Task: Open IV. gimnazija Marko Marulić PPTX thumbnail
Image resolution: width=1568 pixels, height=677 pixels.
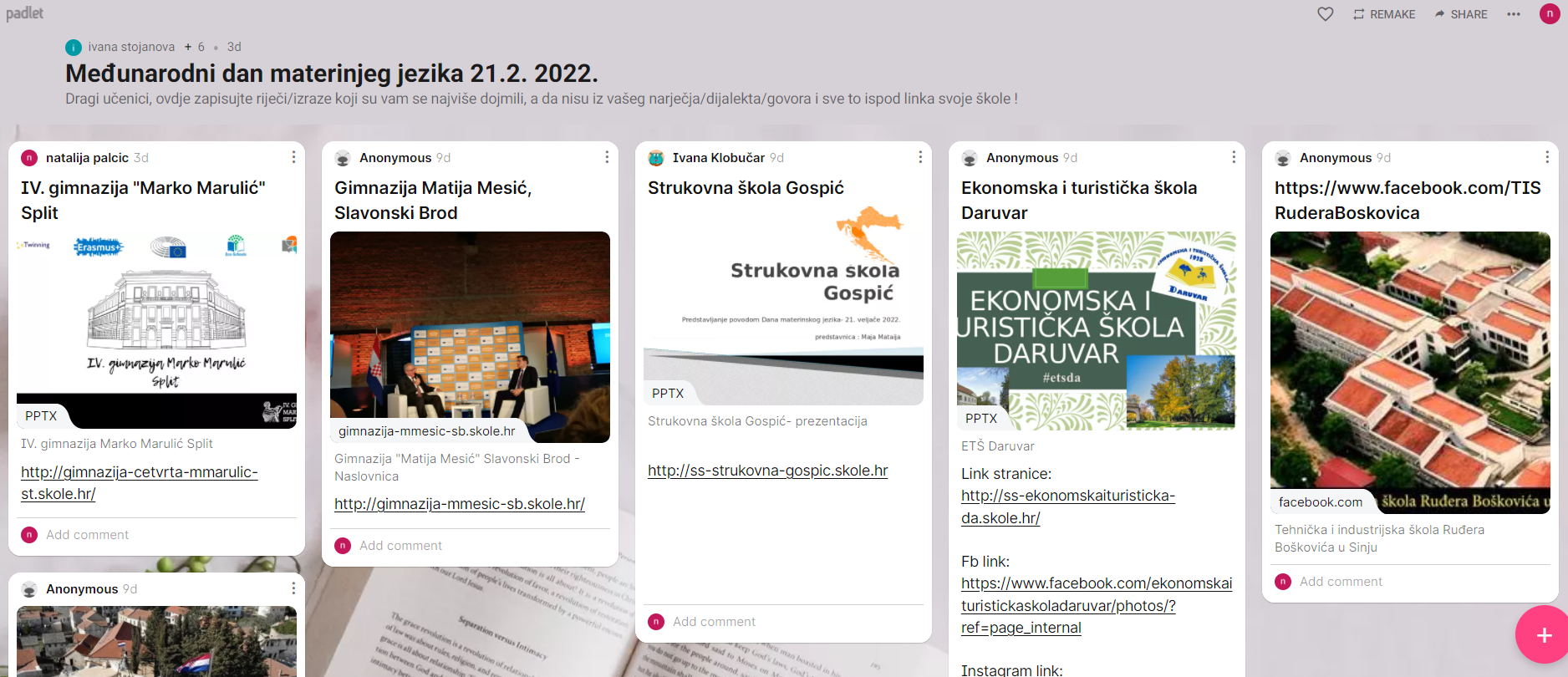Action: point(156,330)
